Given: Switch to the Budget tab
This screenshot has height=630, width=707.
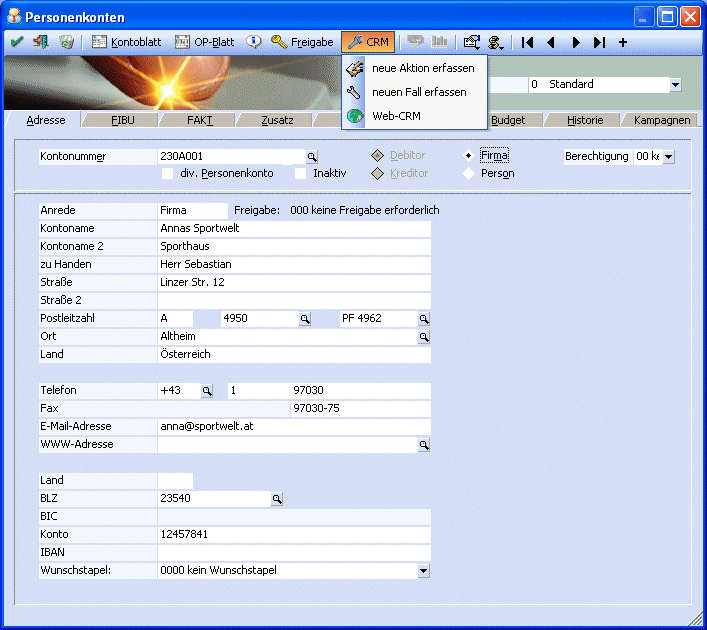Looking at the screenshot, I should click(x=508, y=120).
